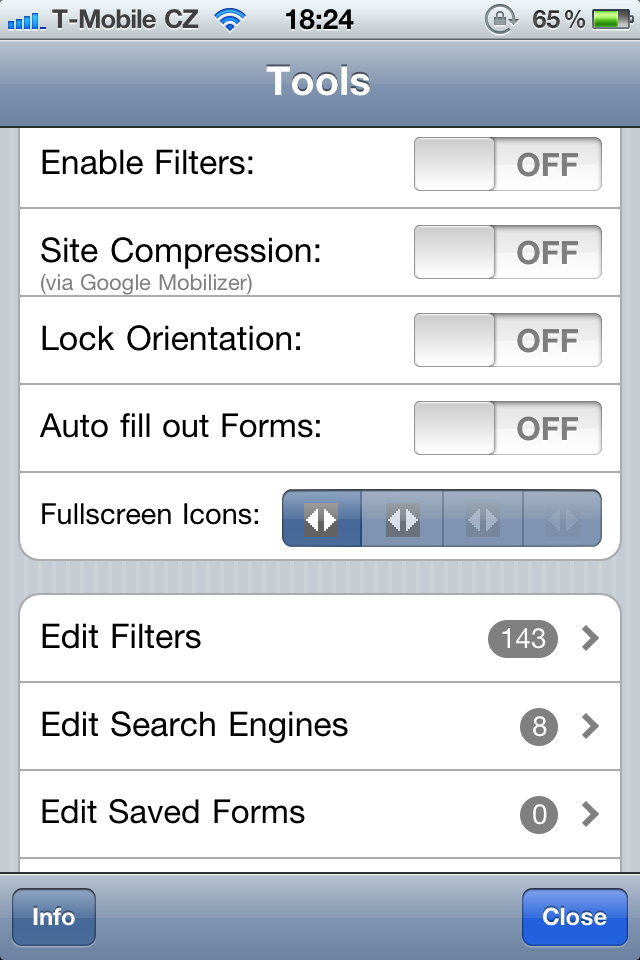Select the brightest fullscreen icon option
640x960 pixels.
(322, 518)
